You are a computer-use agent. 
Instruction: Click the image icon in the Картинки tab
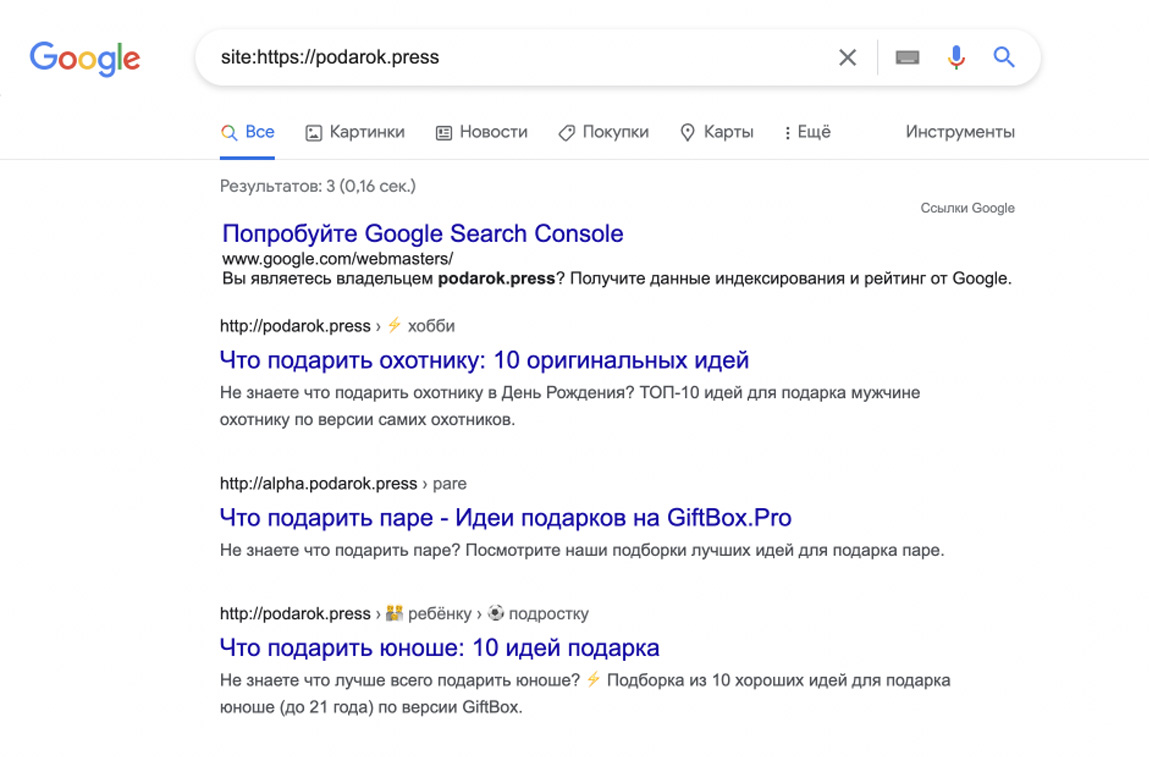314,133
